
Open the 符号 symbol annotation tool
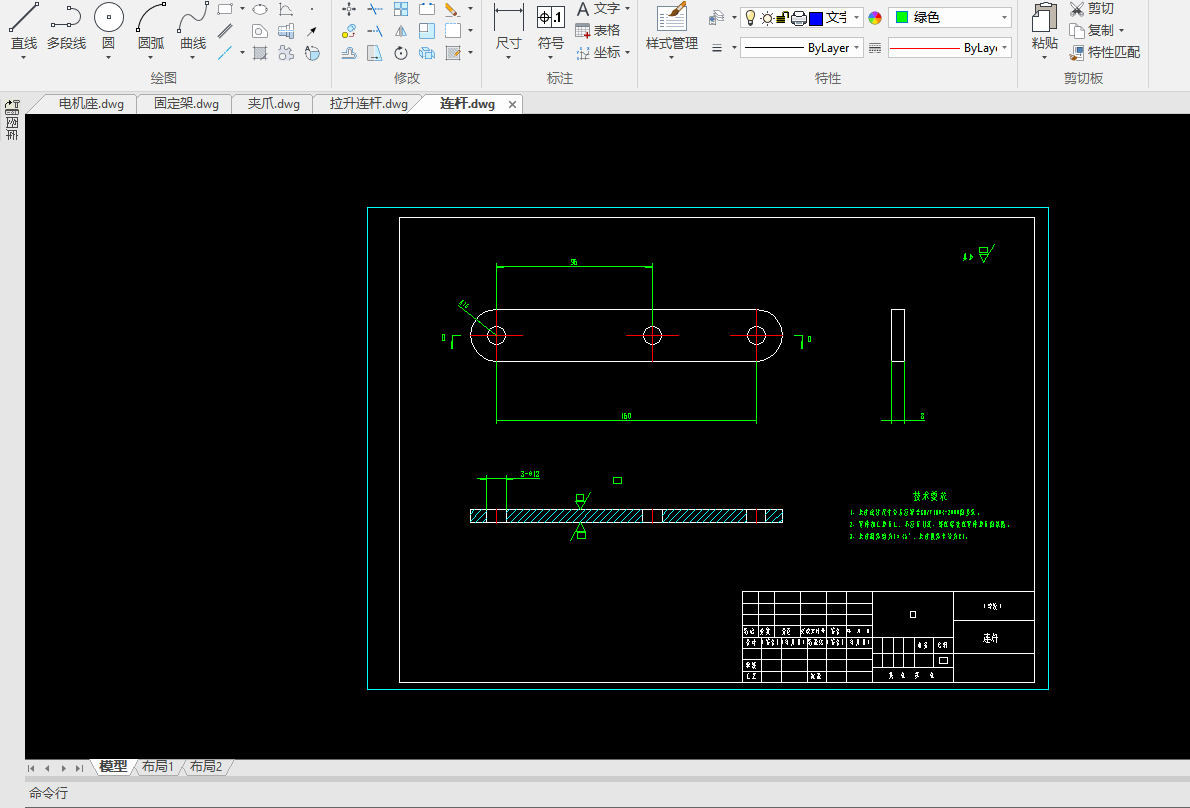550,18
